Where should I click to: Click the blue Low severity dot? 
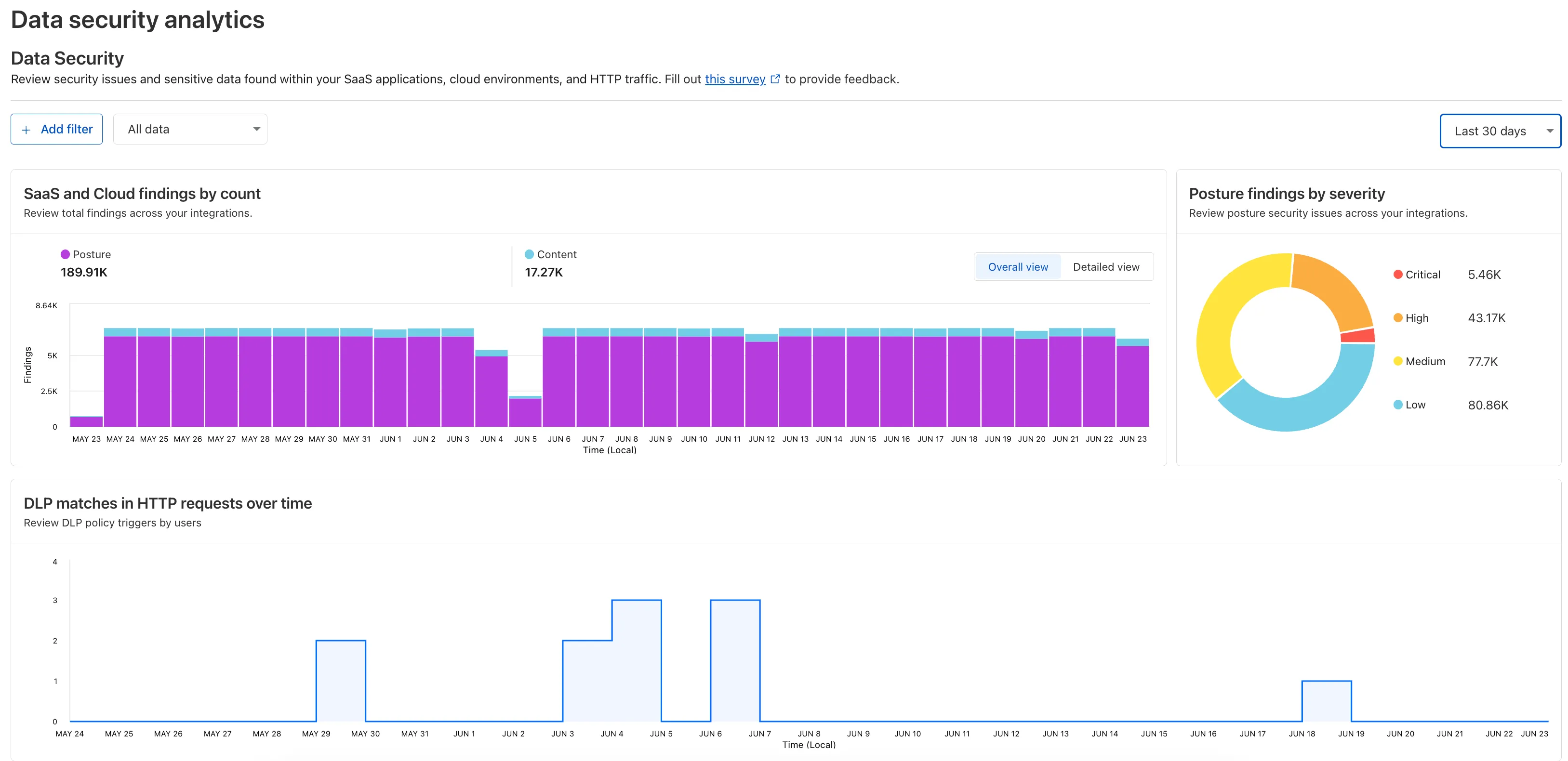(1397, 404)
